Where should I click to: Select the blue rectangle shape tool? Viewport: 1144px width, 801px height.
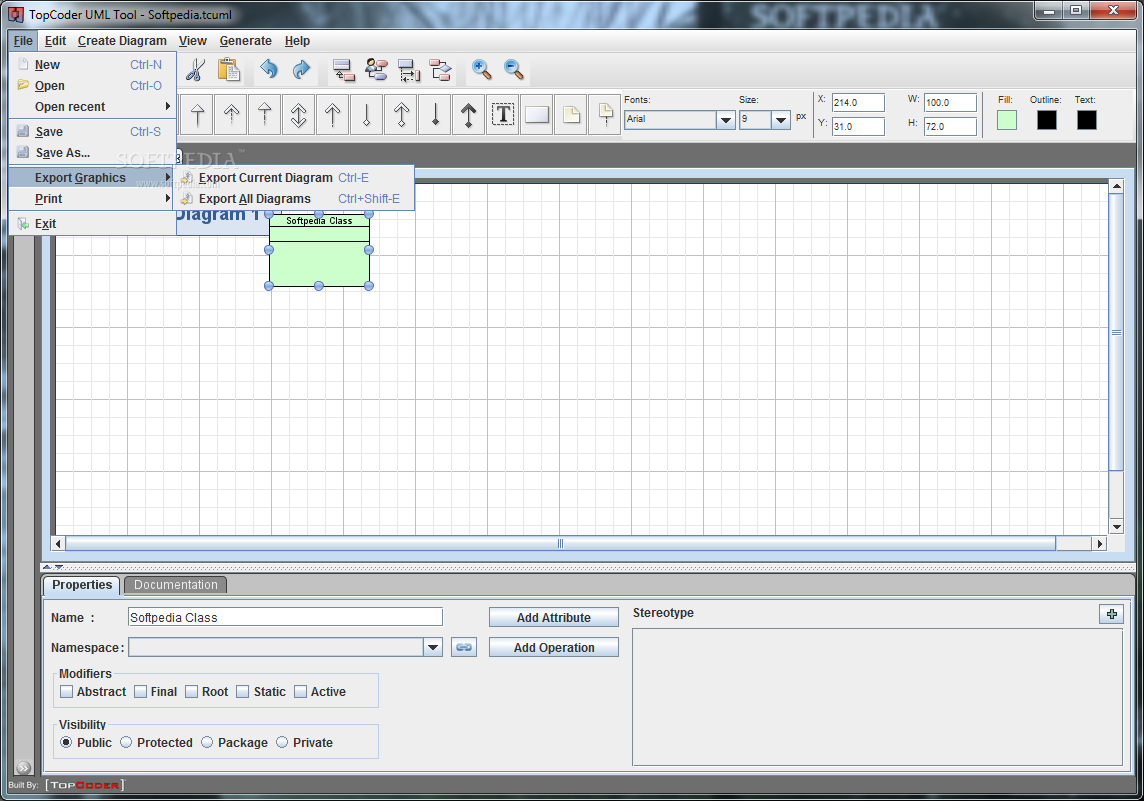click(x=537, y=115)
